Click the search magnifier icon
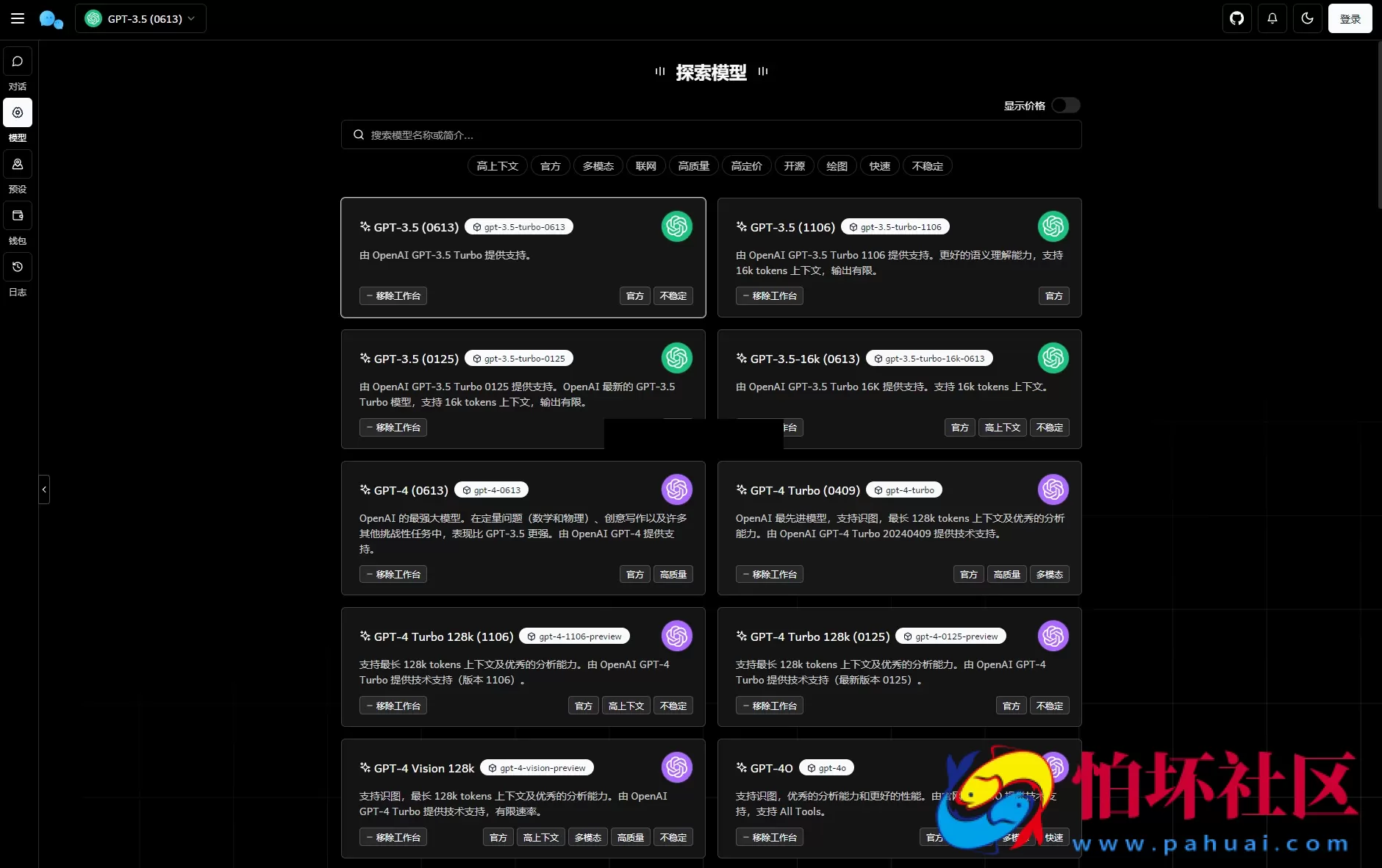This screenshot has width=1382, height=868. pos(359,134)
